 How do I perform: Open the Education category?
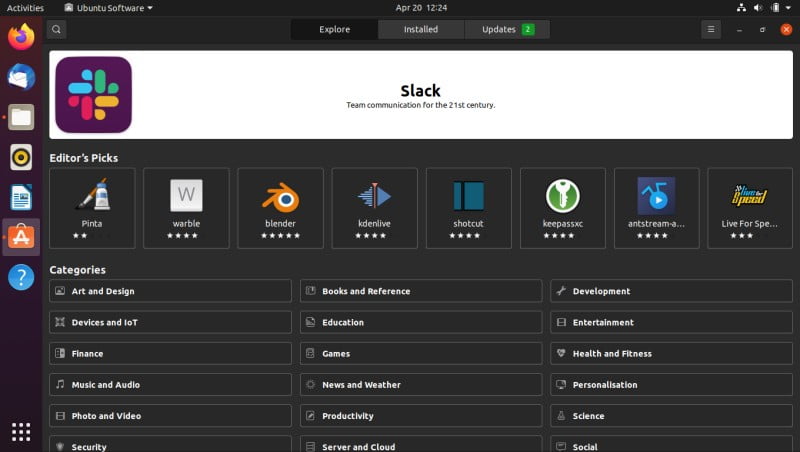[421, 322]
